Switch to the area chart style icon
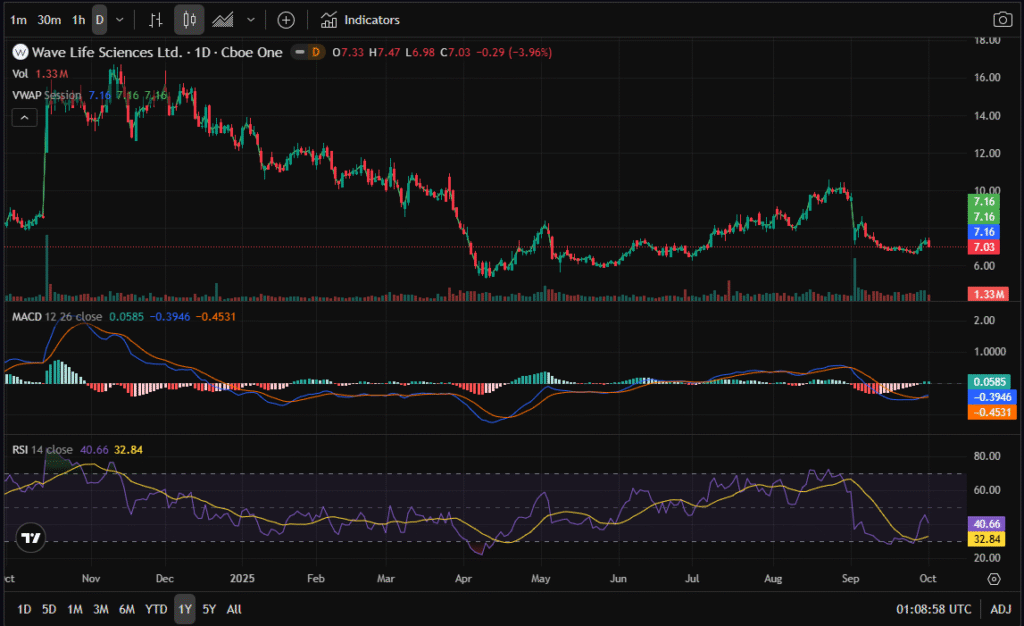The image size is (1024, 626). (x=223, y=20)
